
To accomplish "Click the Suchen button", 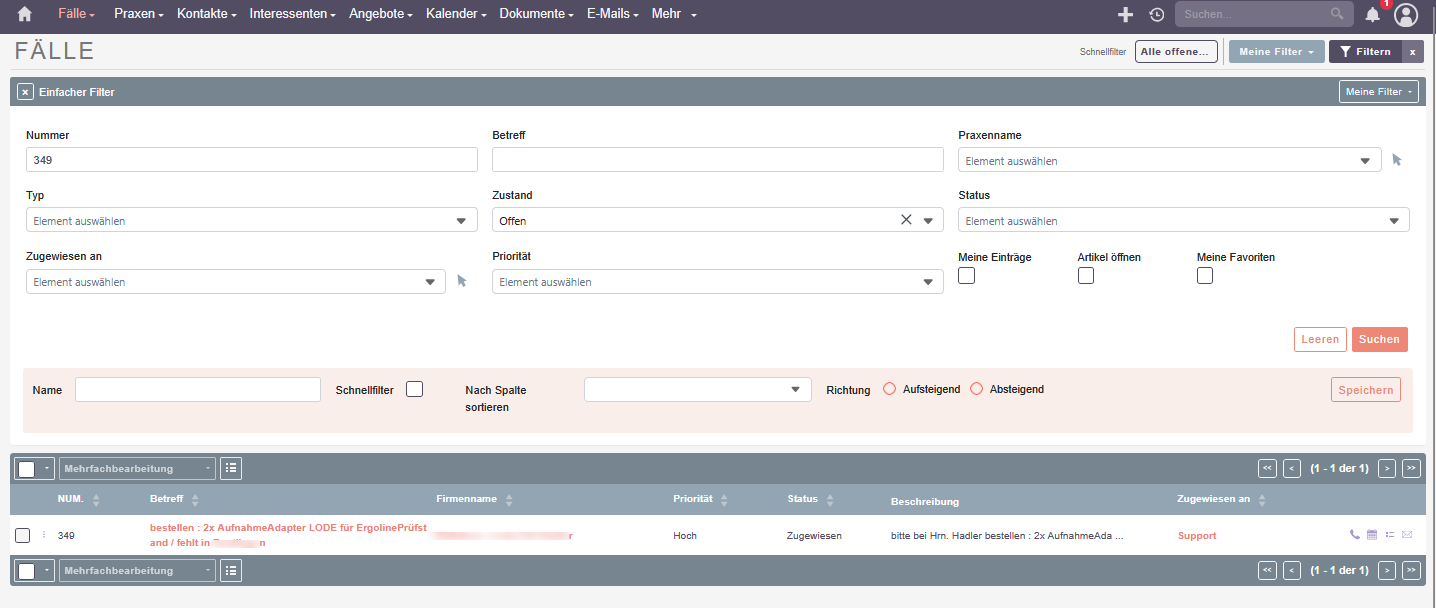I will (x=1379, y=339).
